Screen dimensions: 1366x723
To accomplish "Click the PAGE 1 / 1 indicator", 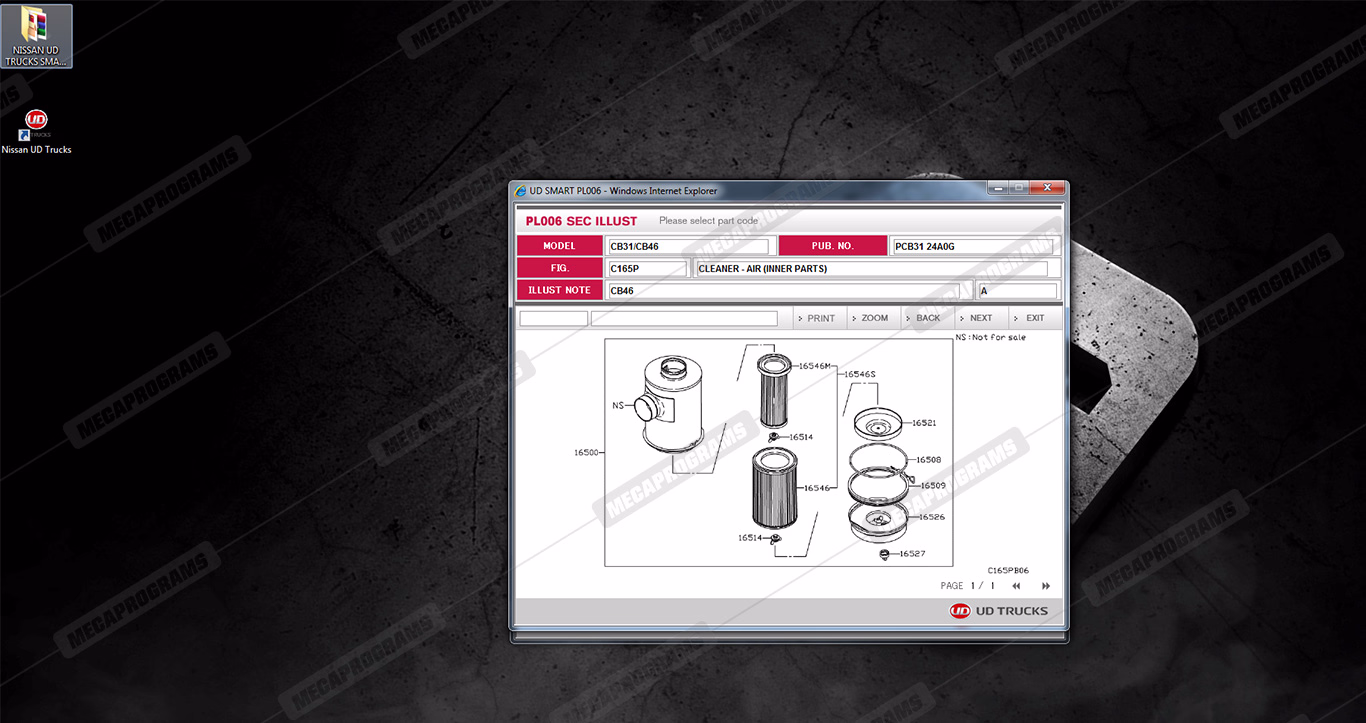I will point(968,586).
